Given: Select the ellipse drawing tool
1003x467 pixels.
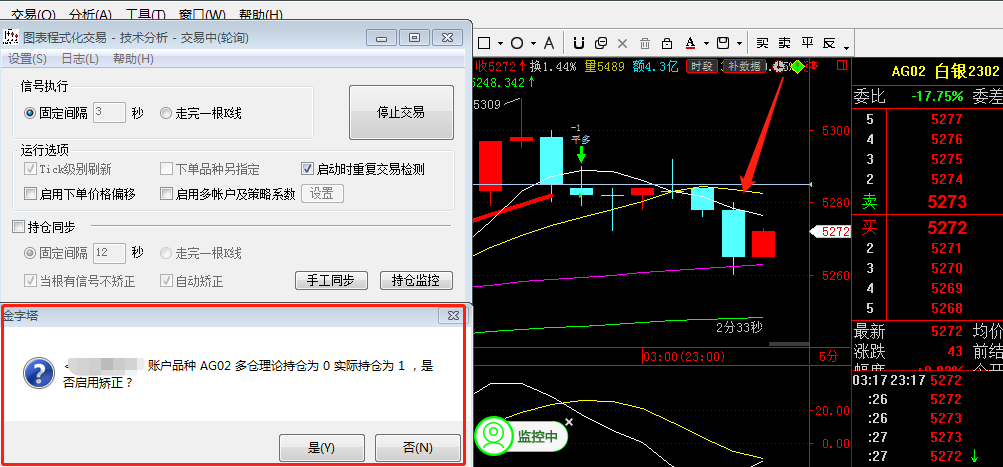Looking at the screenshot, I should pyautogui.click(x=516, y=44).
